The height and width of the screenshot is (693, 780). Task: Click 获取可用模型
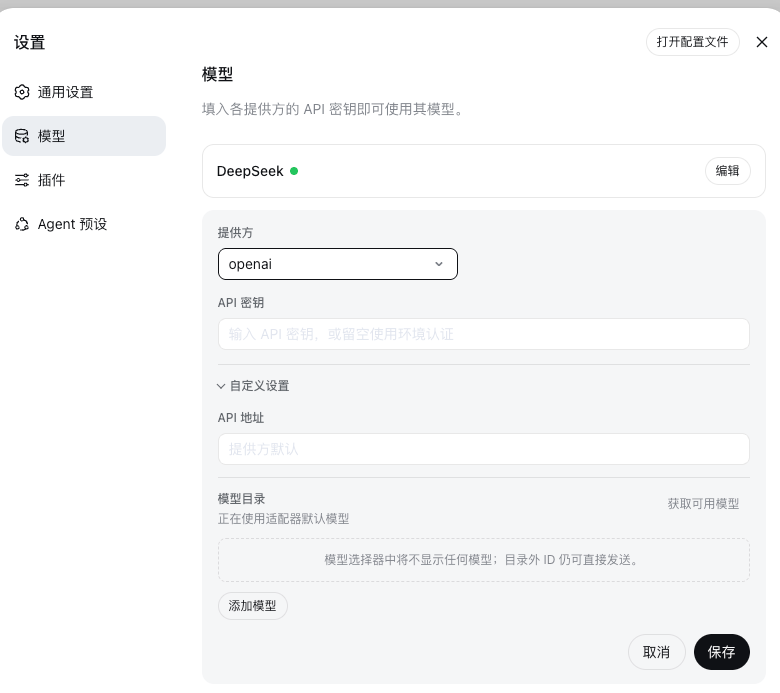point(703,504)
